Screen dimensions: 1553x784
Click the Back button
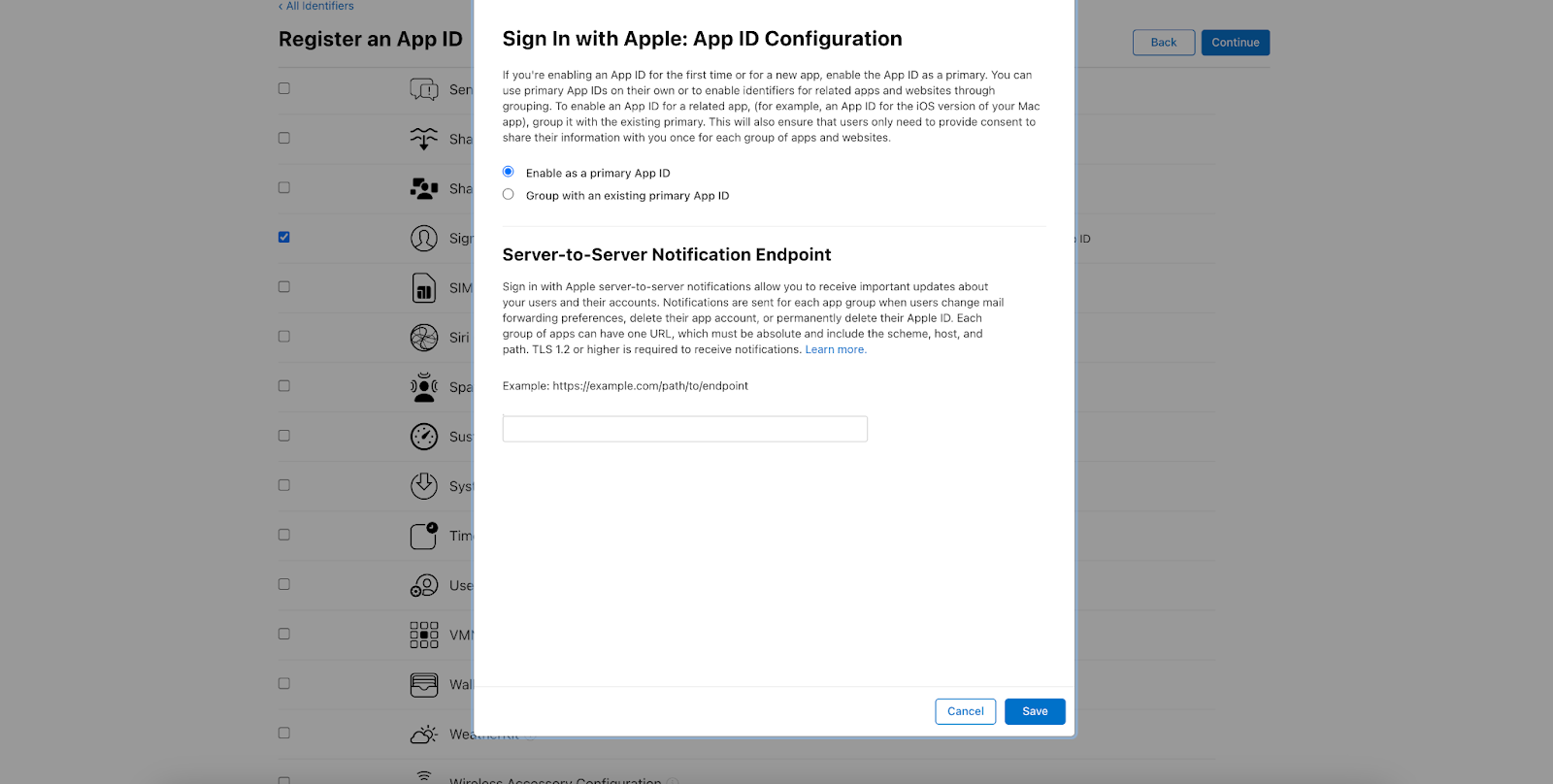[1163, 43]
